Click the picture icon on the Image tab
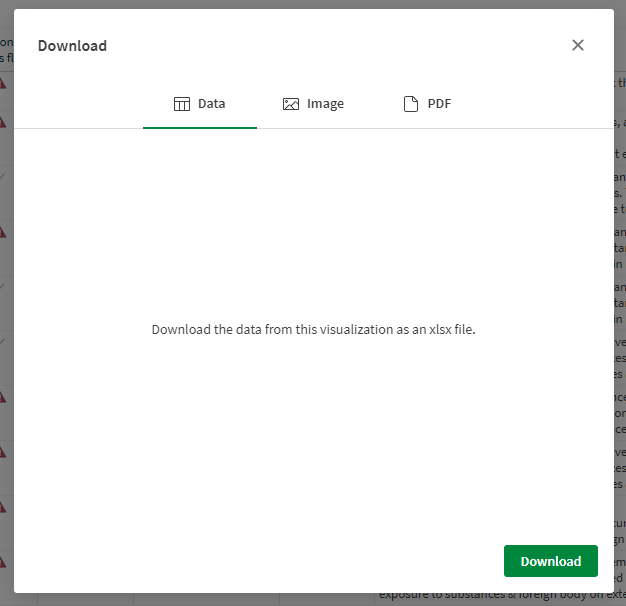626x606 pixels. tap(291, 104)
